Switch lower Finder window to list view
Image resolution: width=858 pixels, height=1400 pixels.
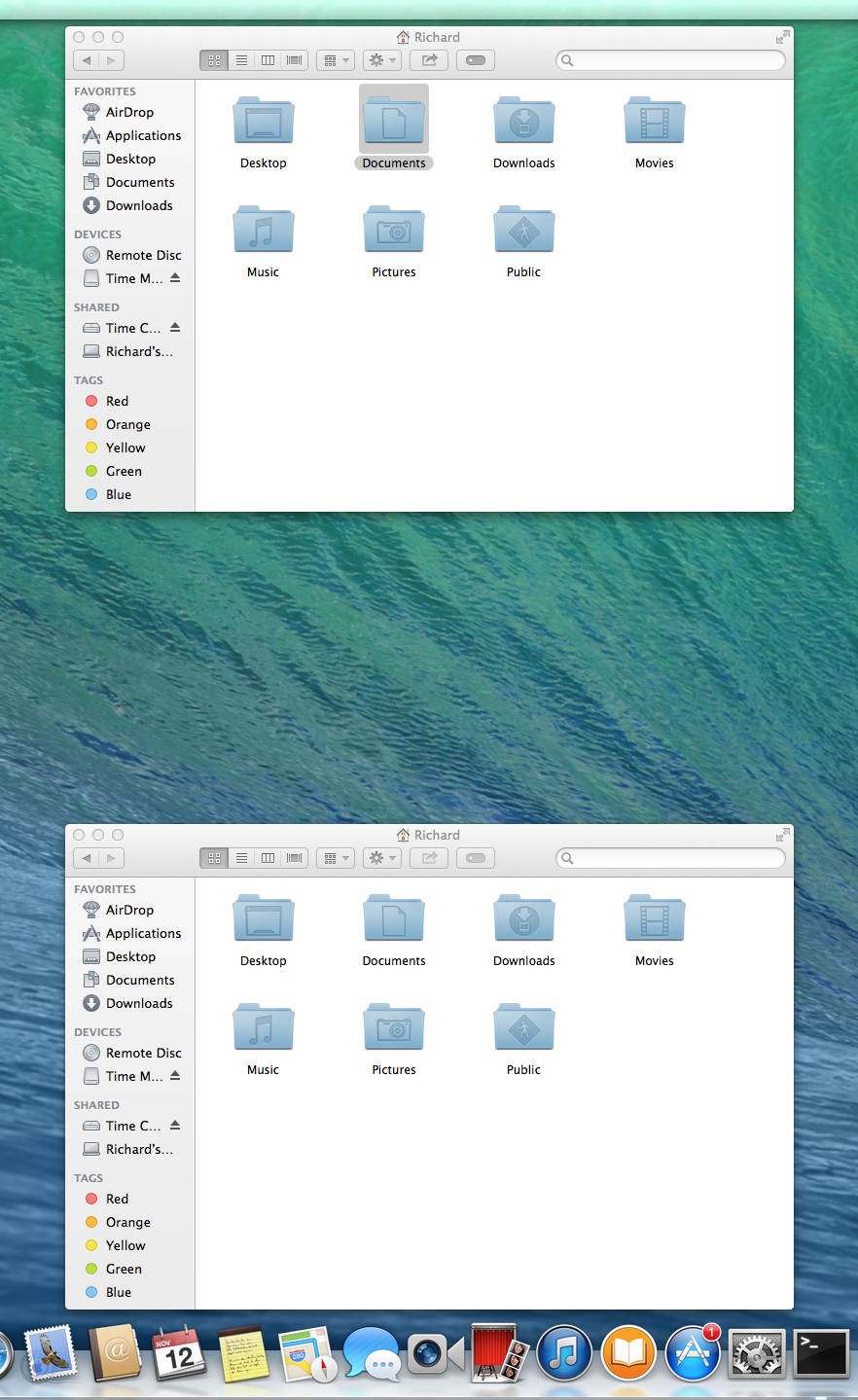(241, 858)
